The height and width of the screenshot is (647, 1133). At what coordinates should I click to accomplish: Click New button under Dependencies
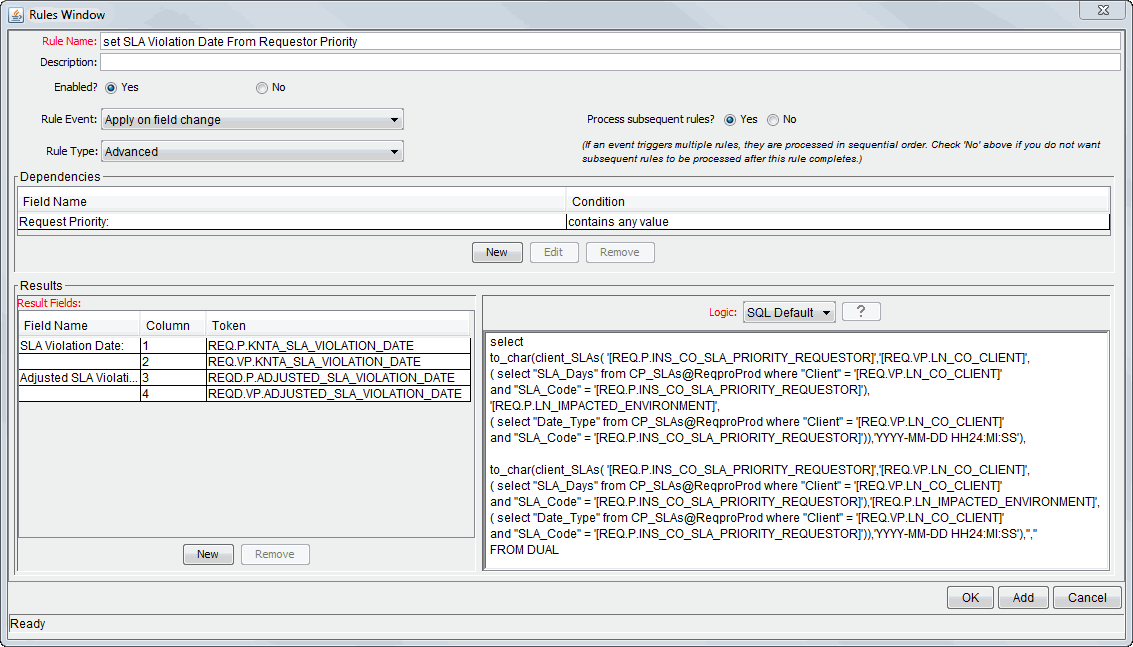point(496,252)
